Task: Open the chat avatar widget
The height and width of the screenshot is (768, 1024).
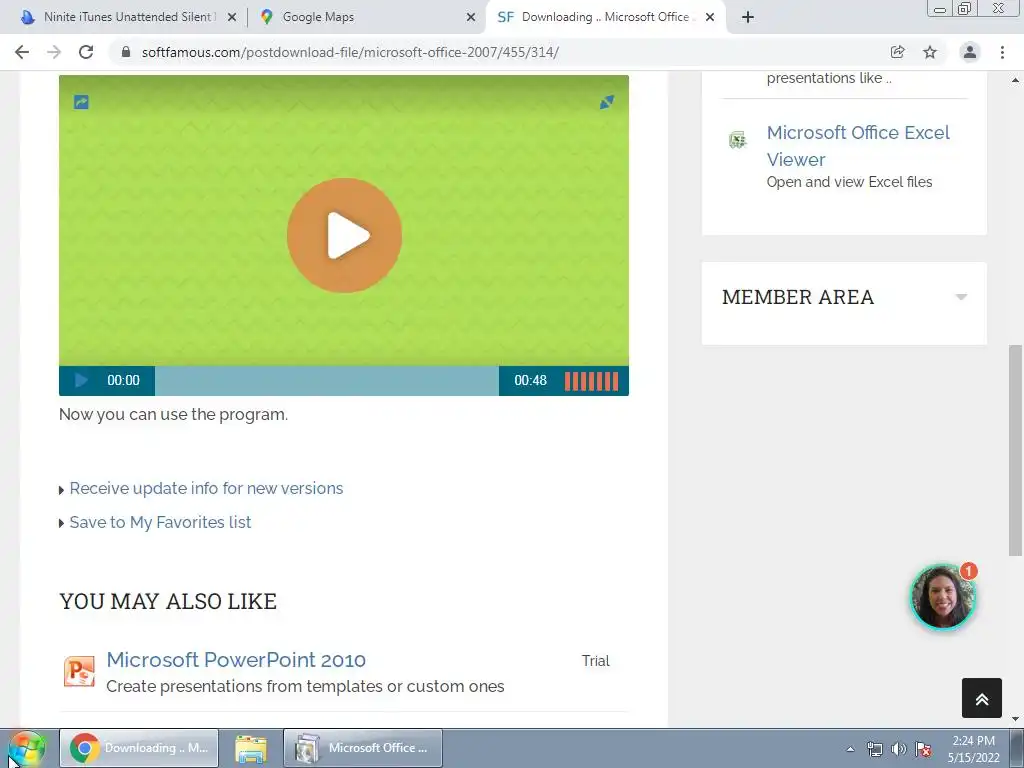Action: click(942, 597)
